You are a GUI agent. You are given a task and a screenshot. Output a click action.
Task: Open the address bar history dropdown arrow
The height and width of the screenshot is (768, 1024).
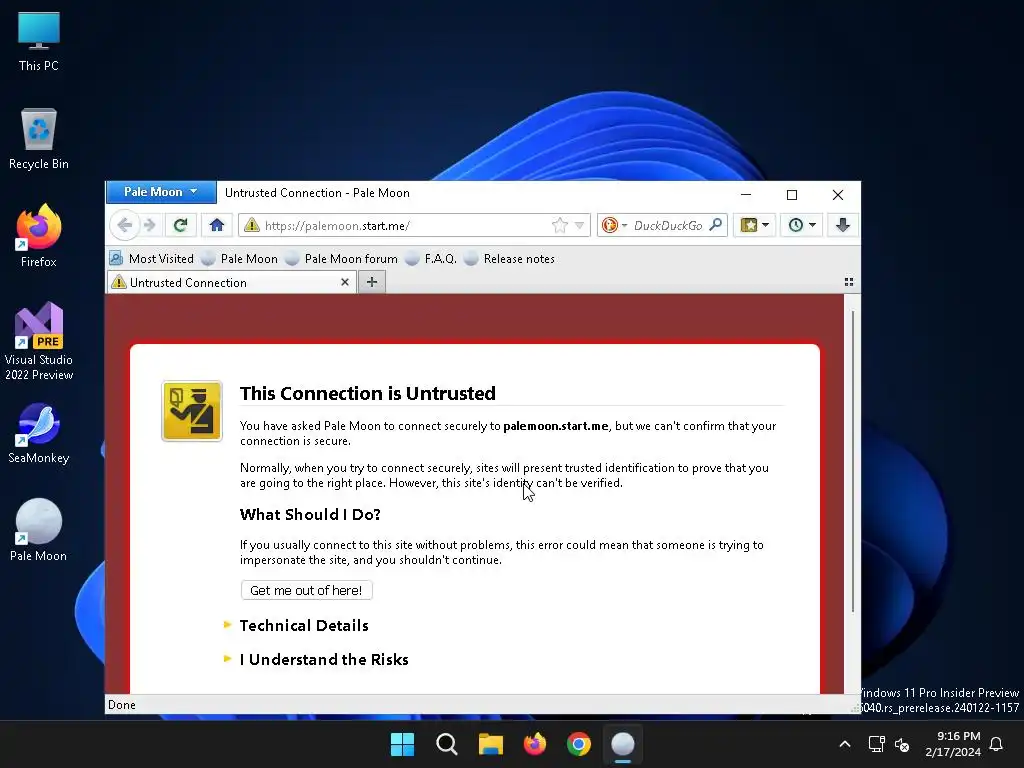tap(579, 225)
